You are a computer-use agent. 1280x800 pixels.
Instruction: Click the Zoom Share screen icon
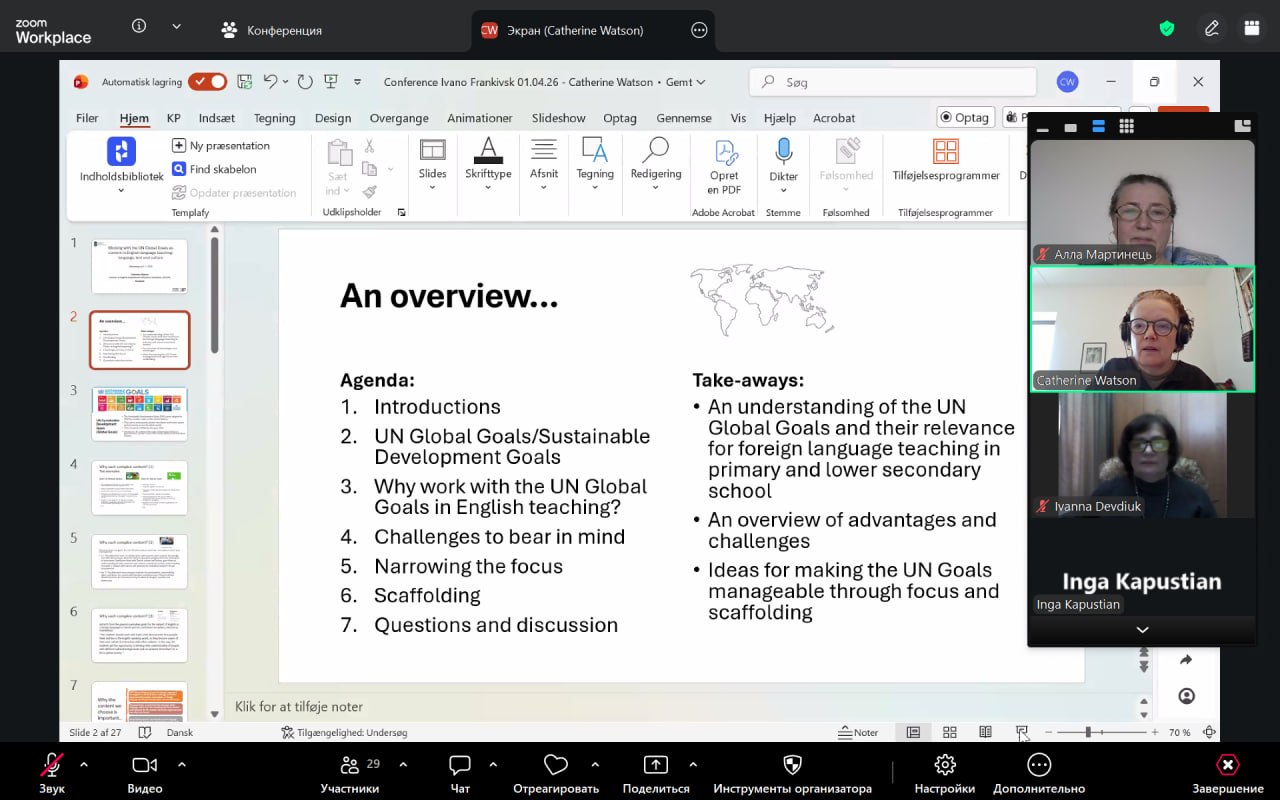tap(656, 766)
